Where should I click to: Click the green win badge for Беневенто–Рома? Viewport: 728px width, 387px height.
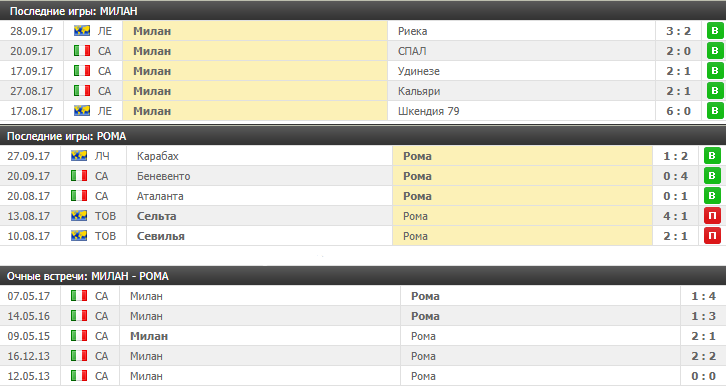click(x=712, y=176)
